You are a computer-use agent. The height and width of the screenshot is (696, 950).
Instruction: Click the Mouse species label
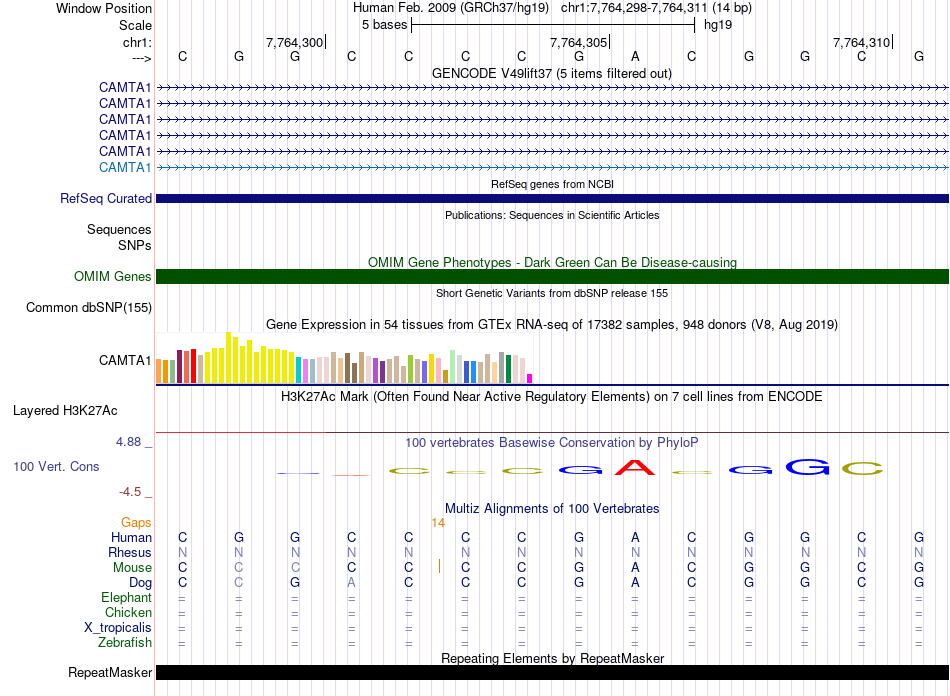(132, 568)
